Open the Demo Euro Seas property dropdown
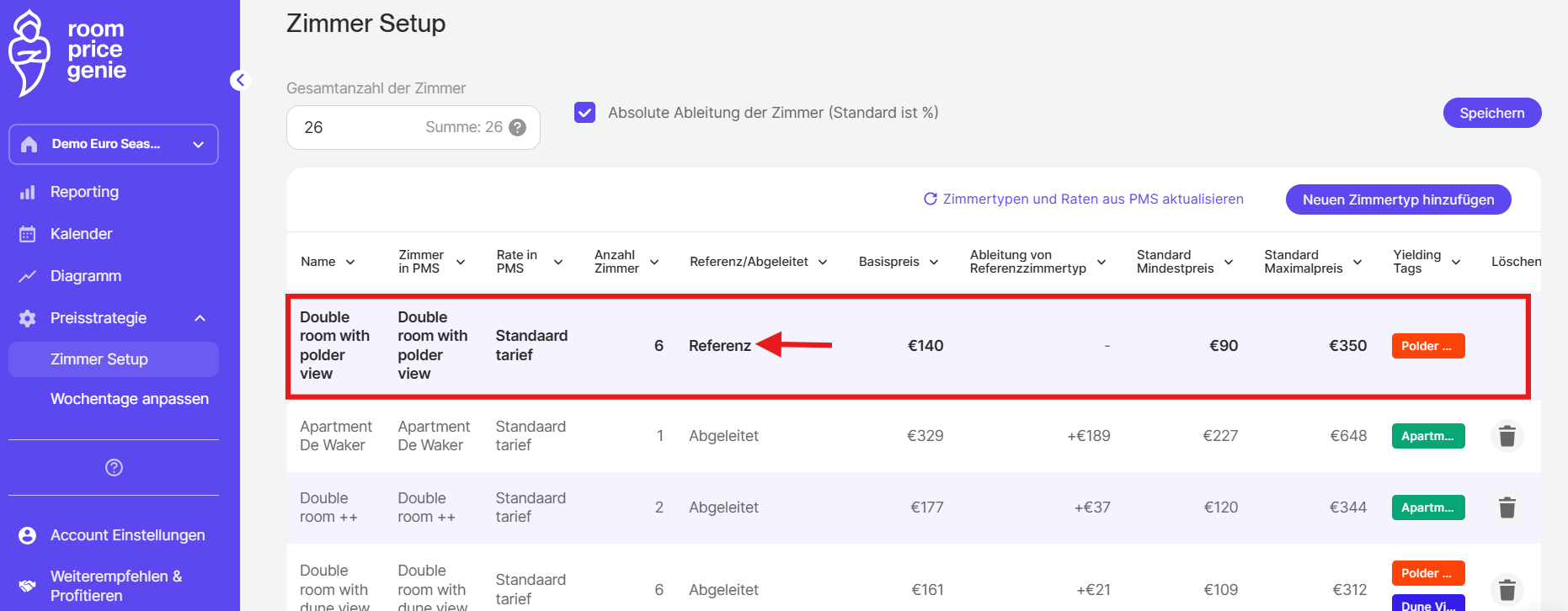The height and width of the screenshot is (611, 1568). (114, 144)
